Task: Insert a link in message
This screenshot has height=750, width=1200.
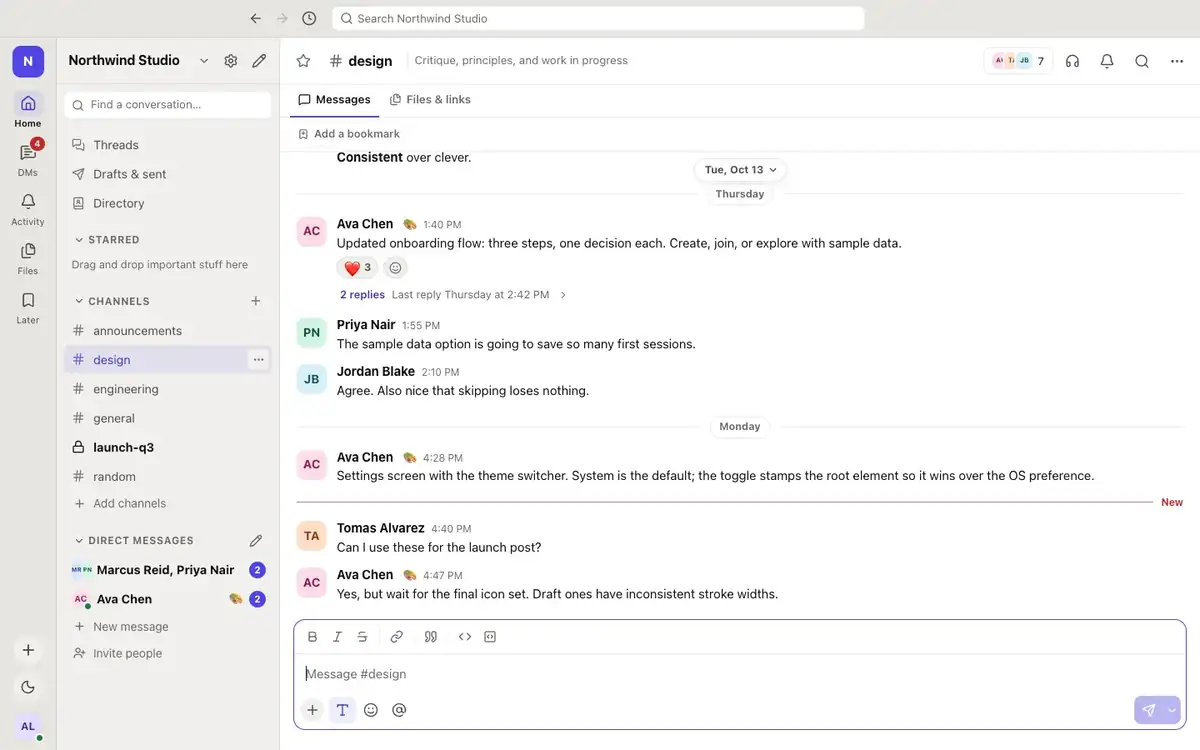Action: coord(396,637)
